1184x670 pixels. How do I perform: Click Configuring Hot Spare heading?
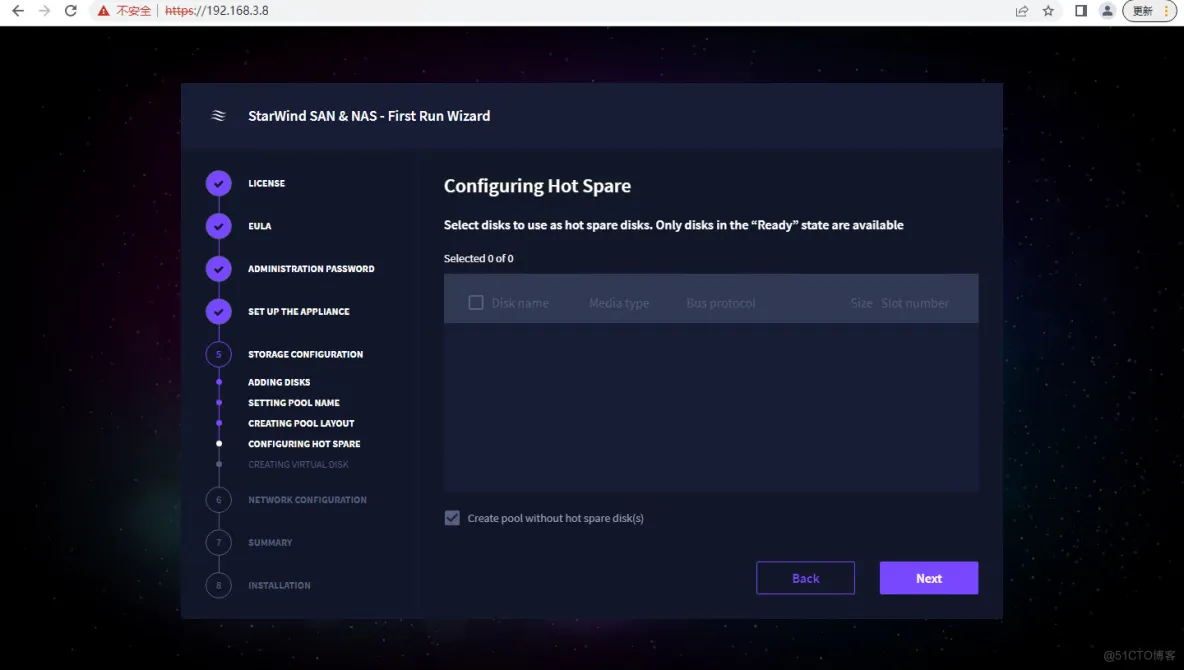538,186
